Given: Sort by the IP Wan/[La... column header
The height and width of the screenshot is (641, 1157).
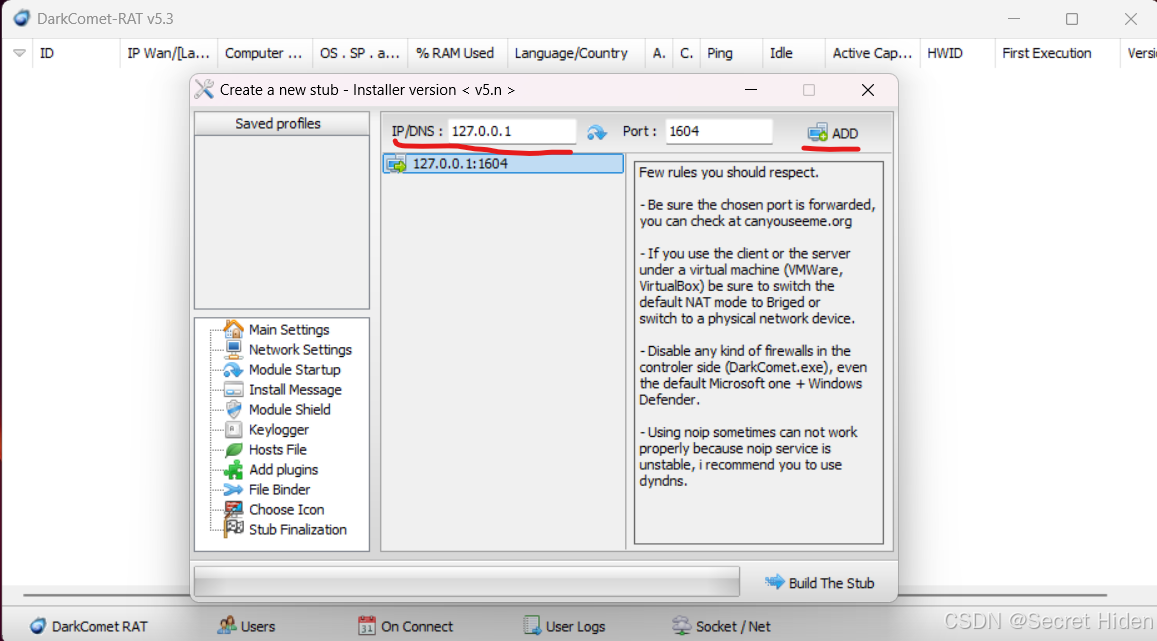Looking at the screenshot, I should 168,53.
